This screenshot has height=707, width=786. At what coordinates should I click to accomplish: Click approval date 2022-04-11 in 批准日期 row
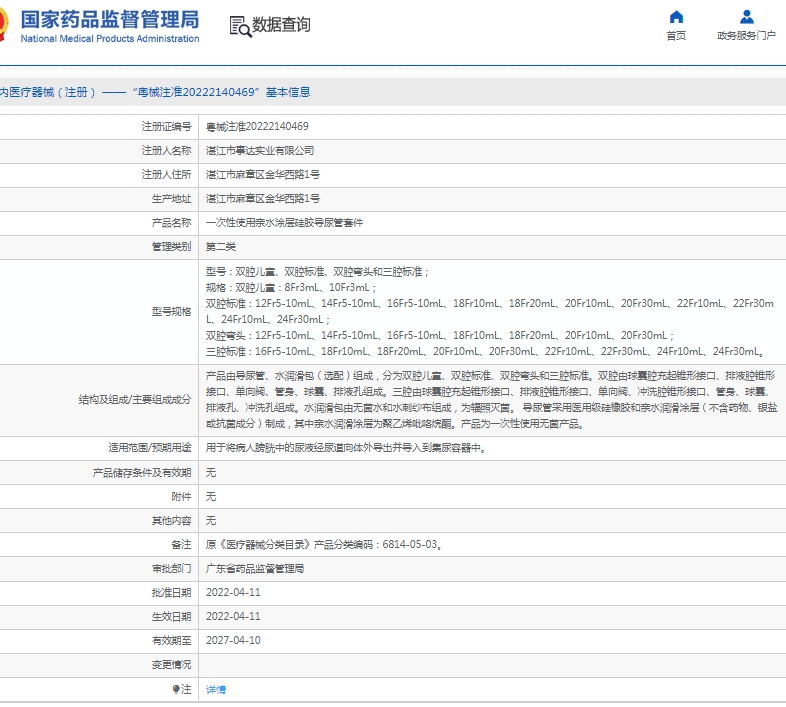click(x=234, y=593)
